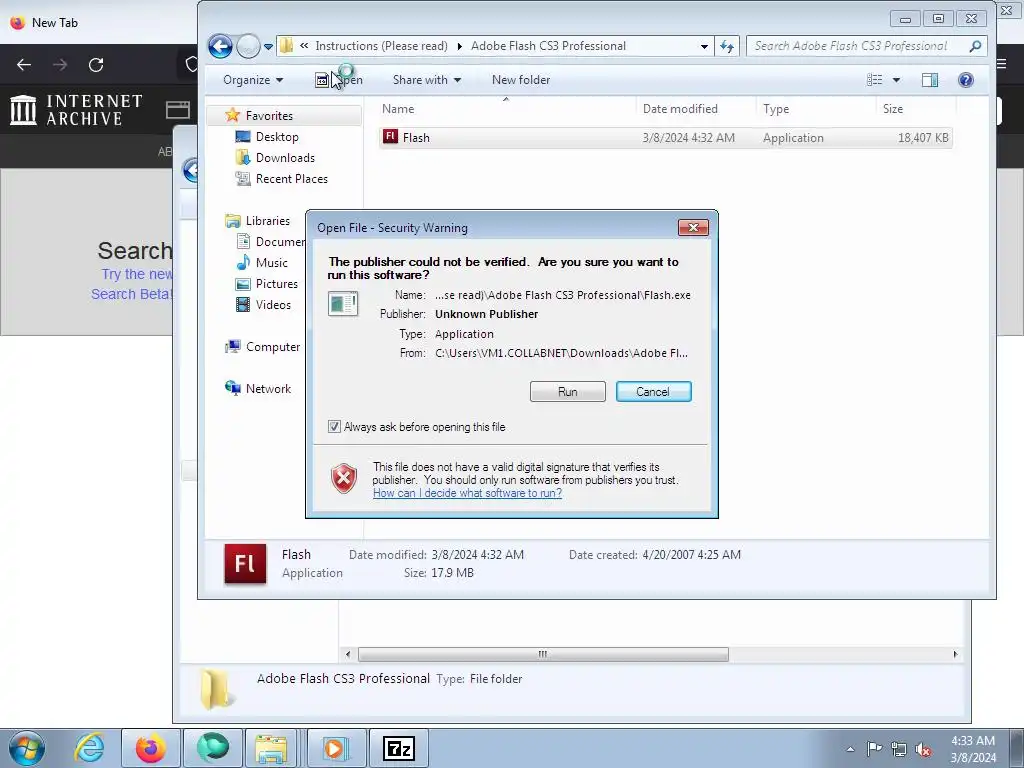Click the Internet Archive logo
This screenshot has width=1024, height=768.
pyautogui.click(x=76, y=110)
